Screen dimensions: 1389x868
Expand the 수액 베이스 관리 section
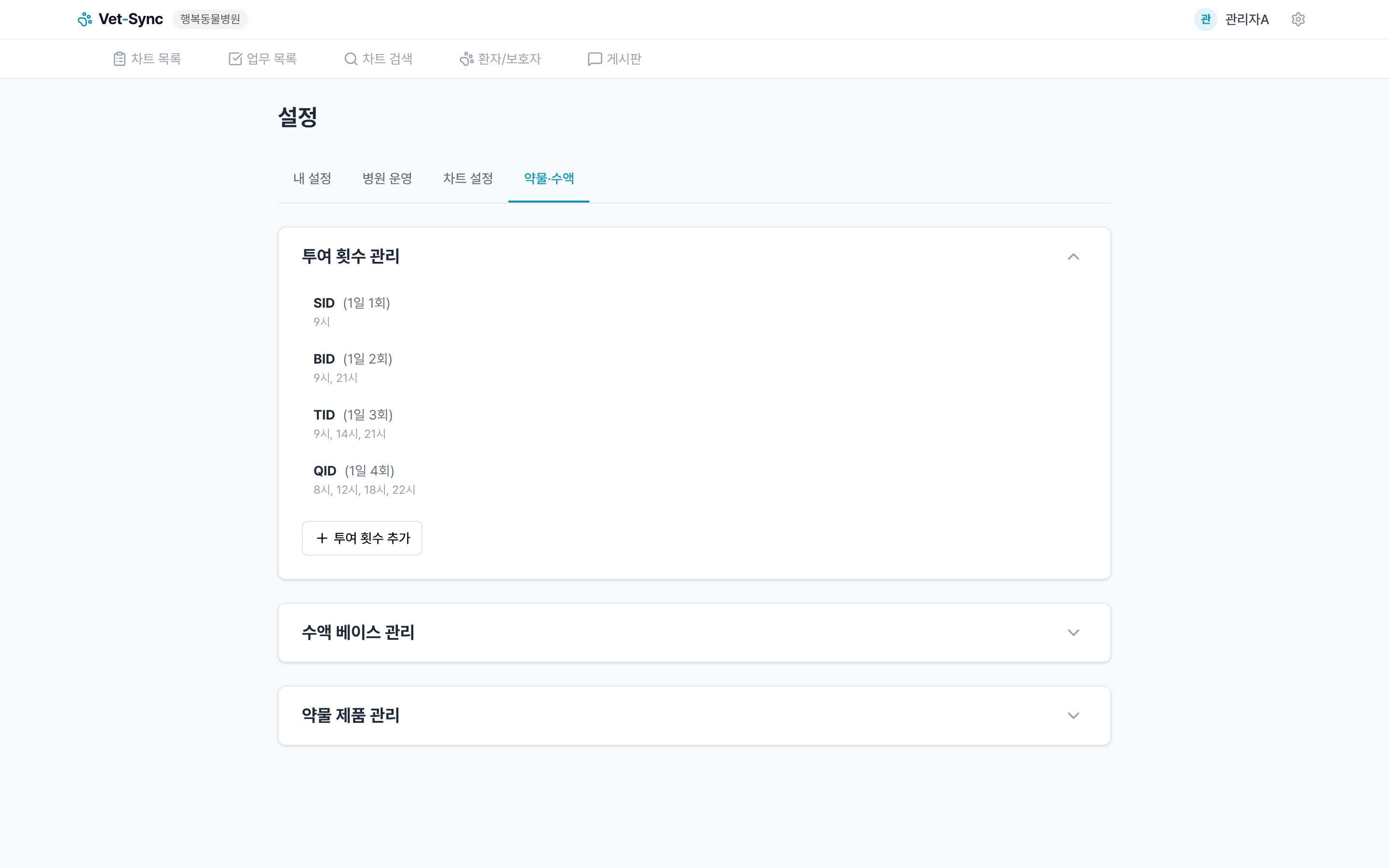coord(1074,632)
